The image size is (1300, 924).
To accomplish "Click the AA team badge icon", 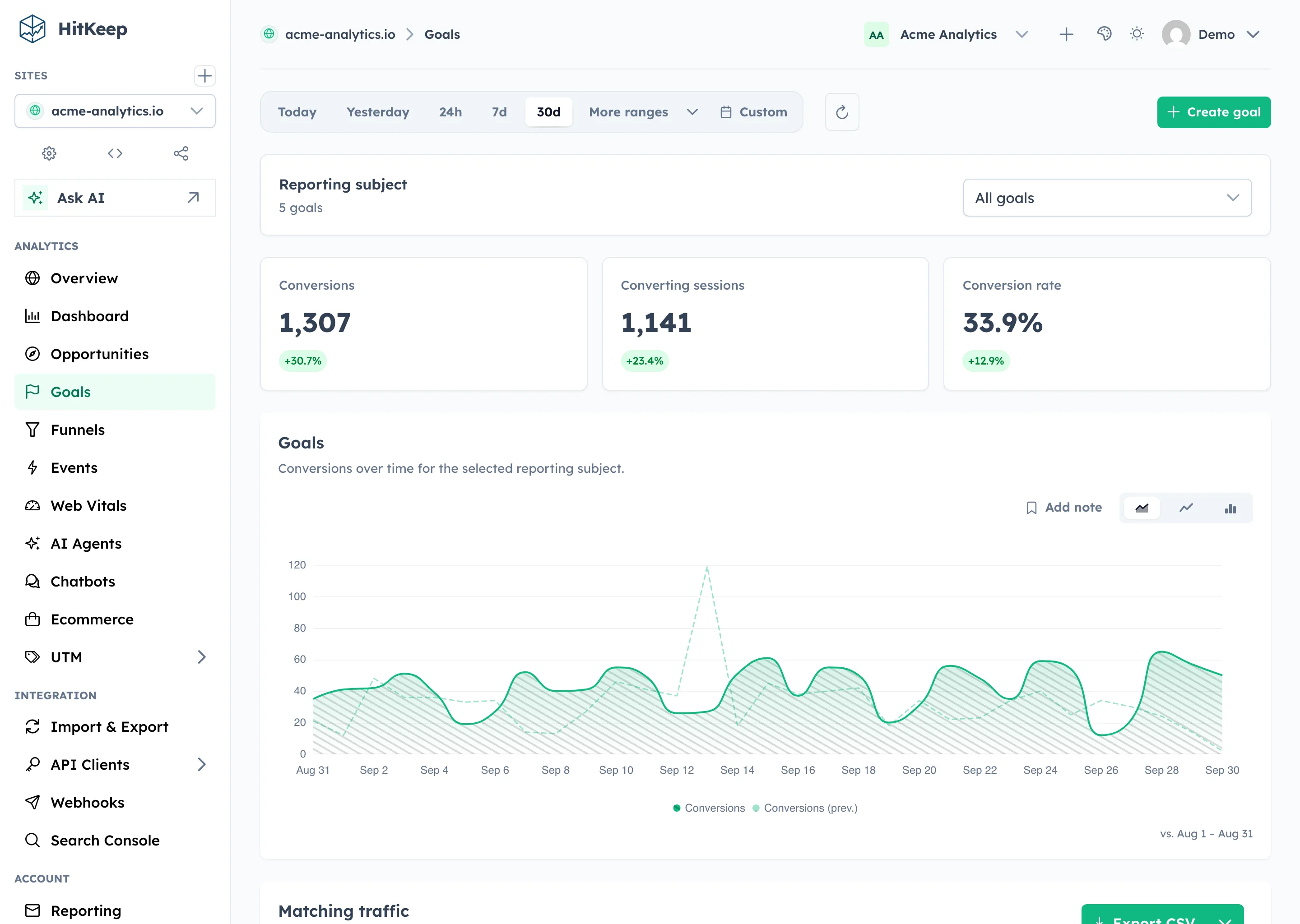I will [876, 35].
